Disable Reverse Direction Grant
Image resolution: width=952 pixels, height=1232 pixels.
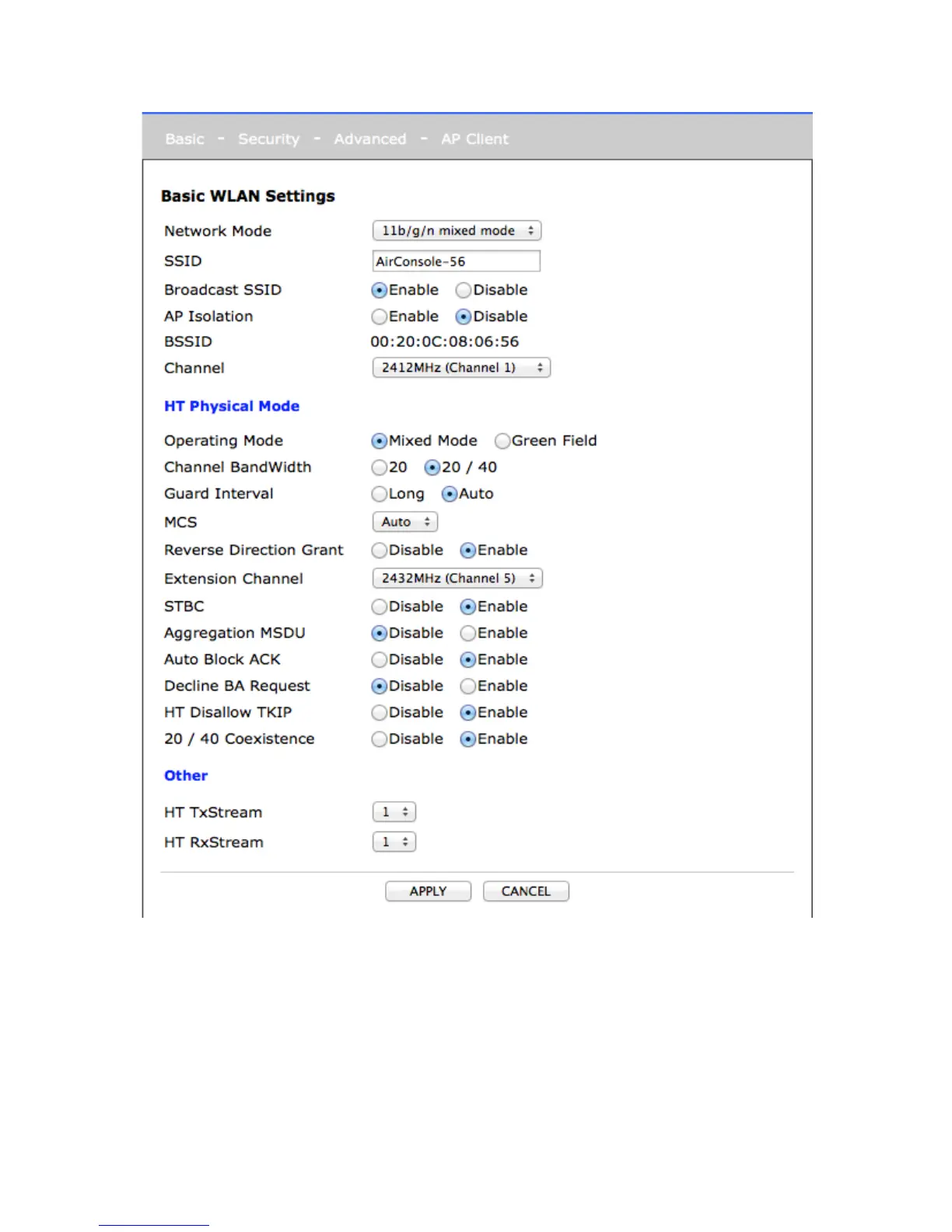(379, 551)
